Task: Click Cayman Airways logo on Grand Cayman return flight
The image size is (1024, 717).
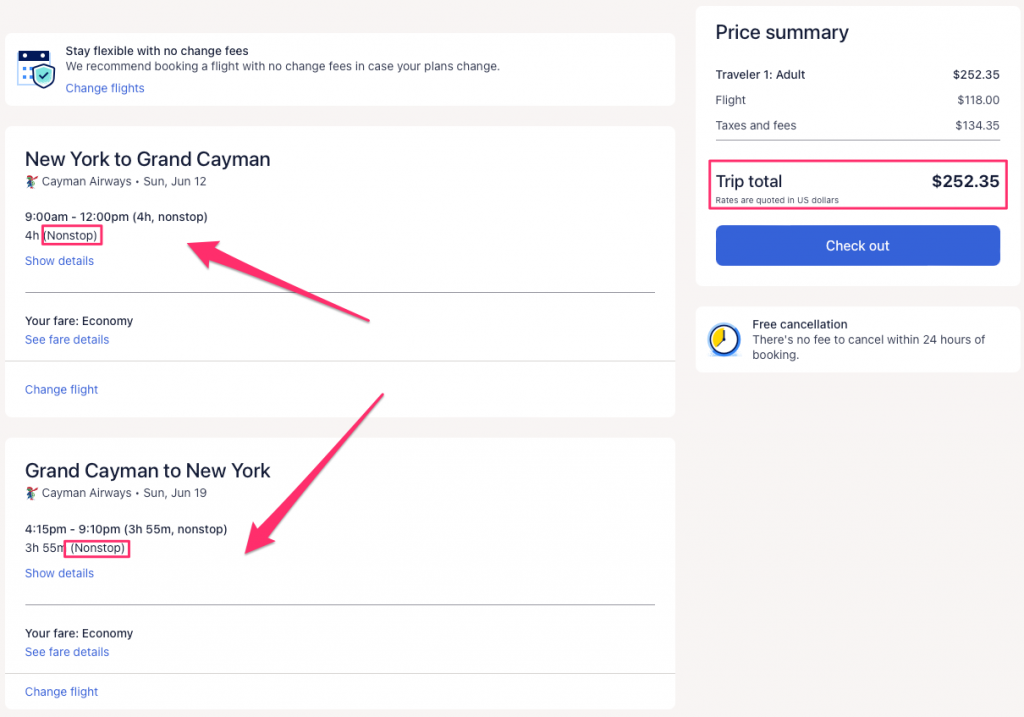Action: coord(32,493)
